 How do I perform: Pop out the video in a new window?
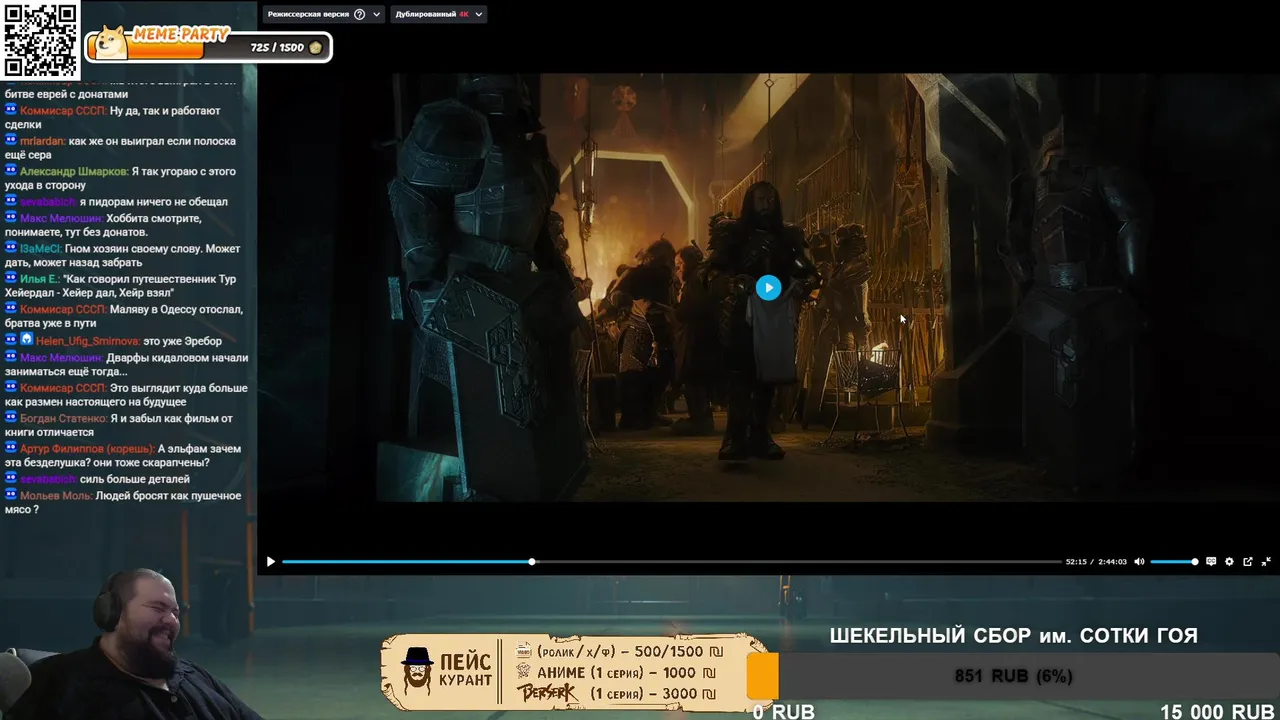(x=1247, y=562)
